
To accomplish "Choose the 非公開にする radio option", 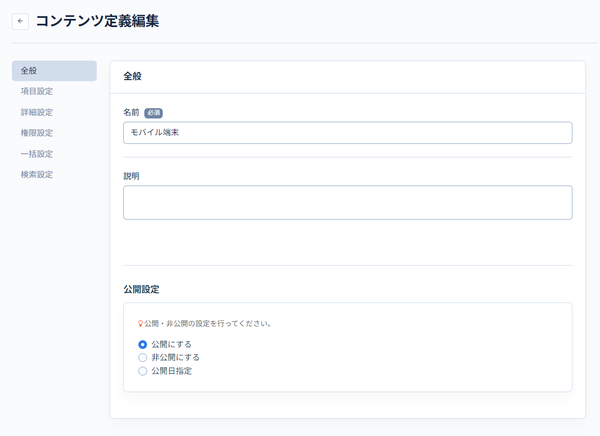I will (x=142, y=358).
